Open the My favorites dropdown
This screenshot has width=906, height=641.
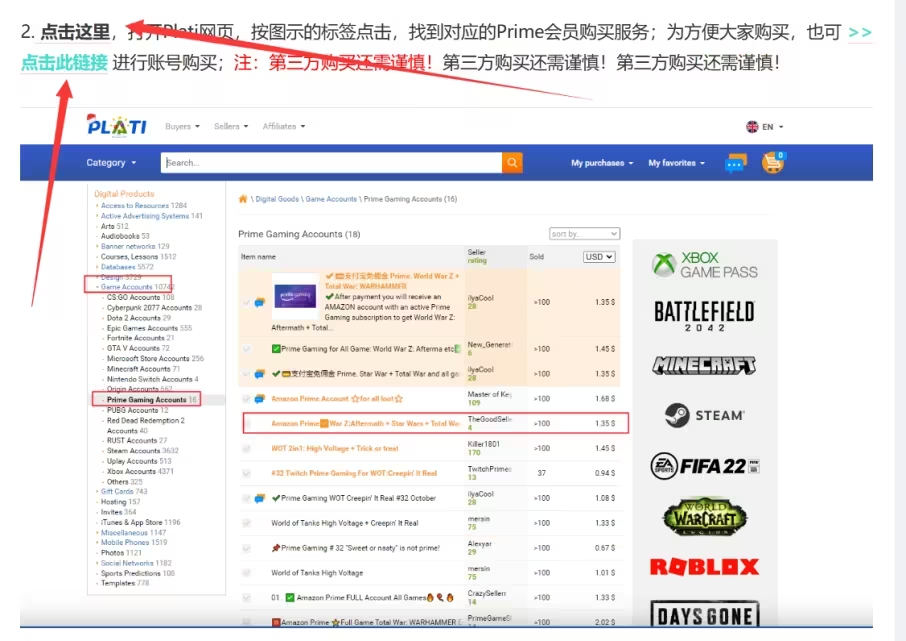click(677, 163)
